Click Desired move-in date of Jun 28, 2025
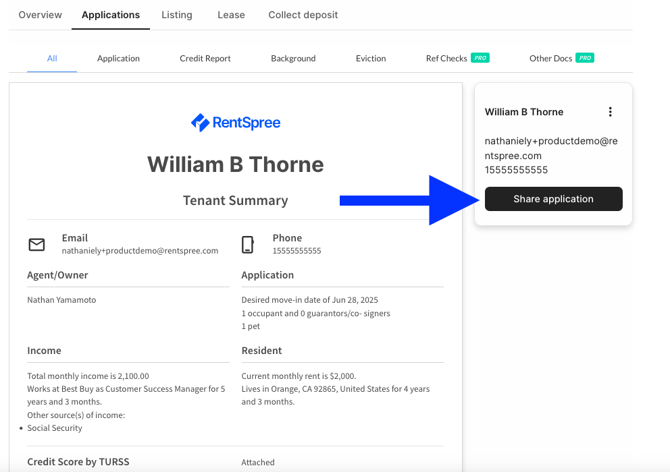 pos(310,300)
